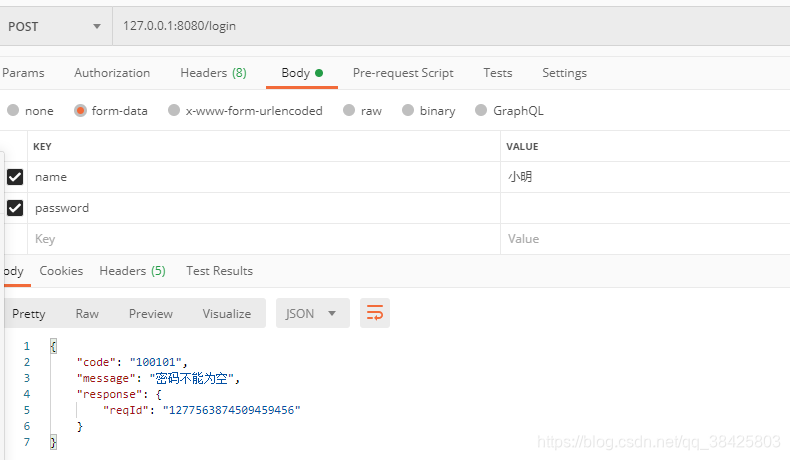
Task: Uncheck the name parameter checkbox
Action: point(15,177)
